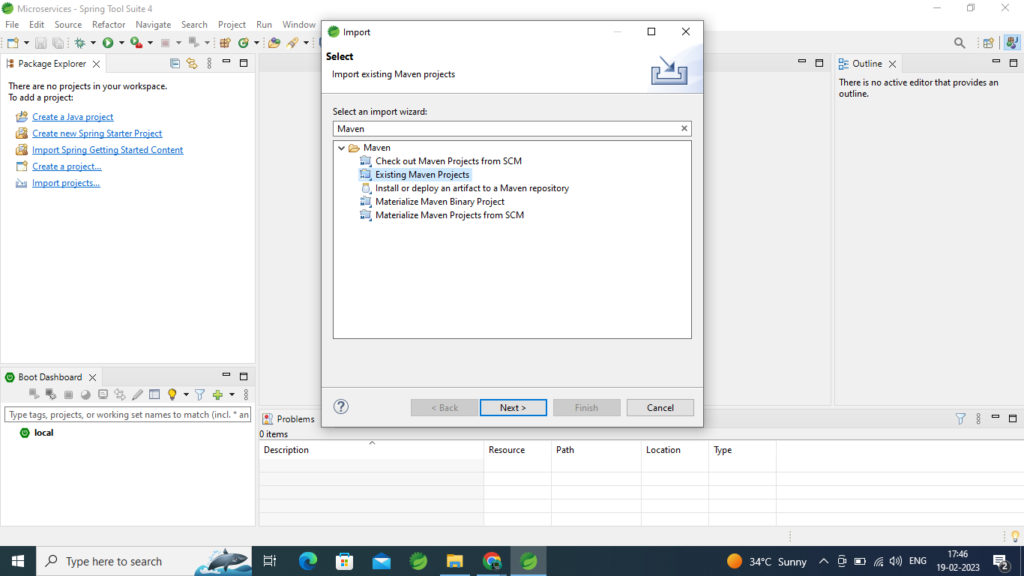This screenshot has width=1024, height=576.
Task: Click the green Run button in main toolbar
Action: click(108, 43)
